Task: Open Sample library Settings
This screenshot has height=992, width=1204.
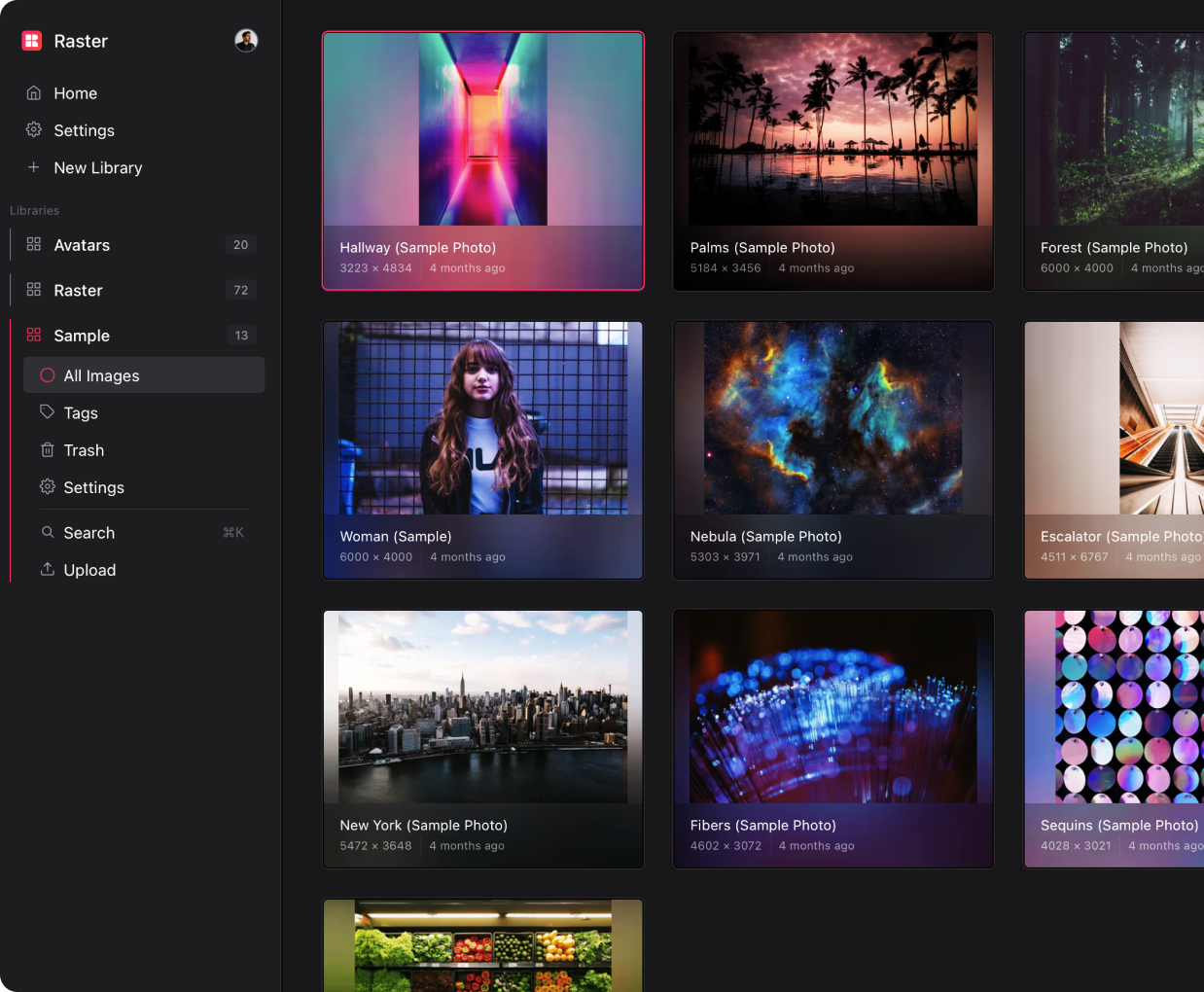Action: click(93, 488)
